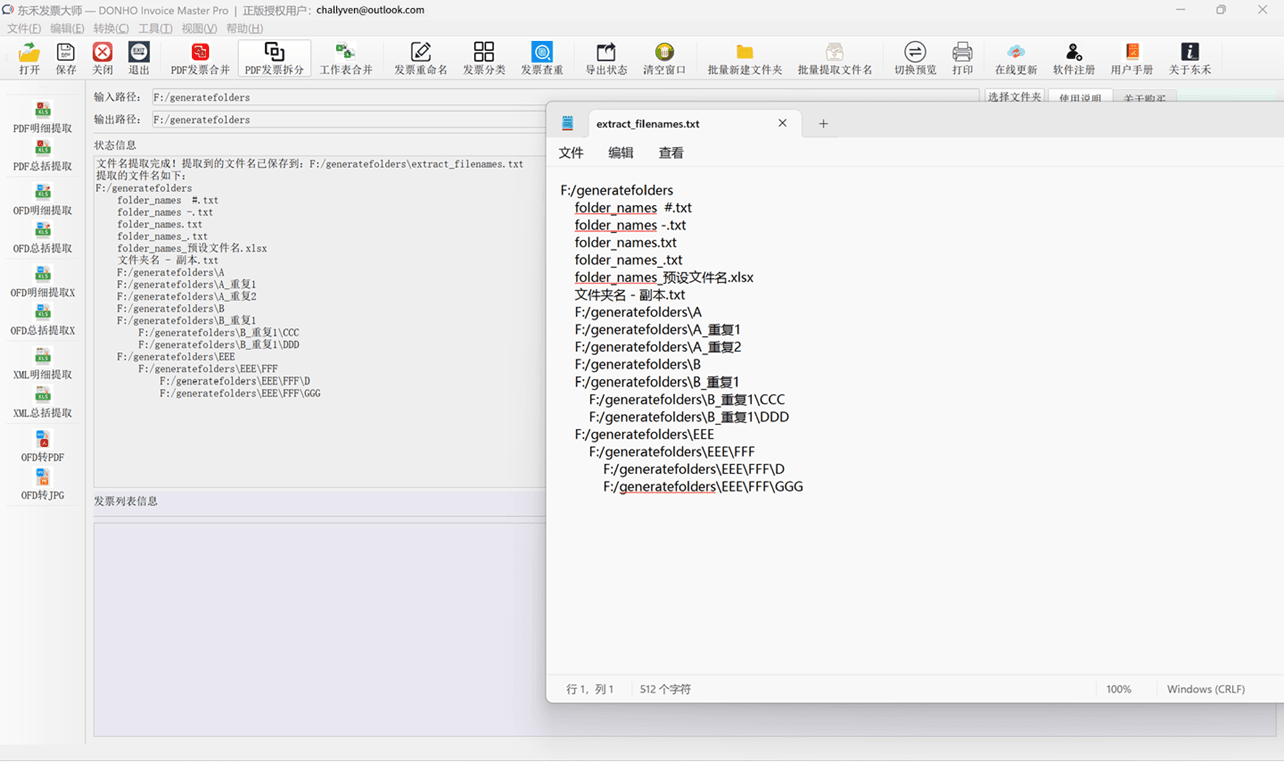Click the 清空窗口 toolbar icon
Screen dimensions: 1284x762
click(664, 59)
